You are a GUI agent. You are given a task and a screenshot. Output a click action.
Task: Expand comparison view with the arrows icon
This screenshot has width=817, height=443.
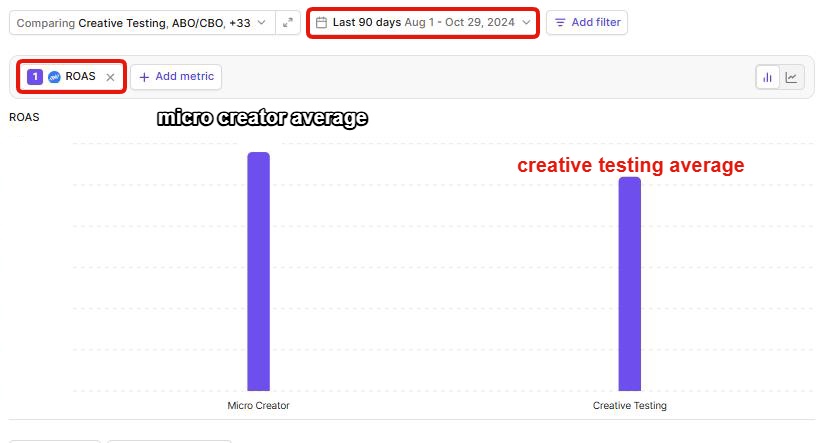[x=288, y=23]
